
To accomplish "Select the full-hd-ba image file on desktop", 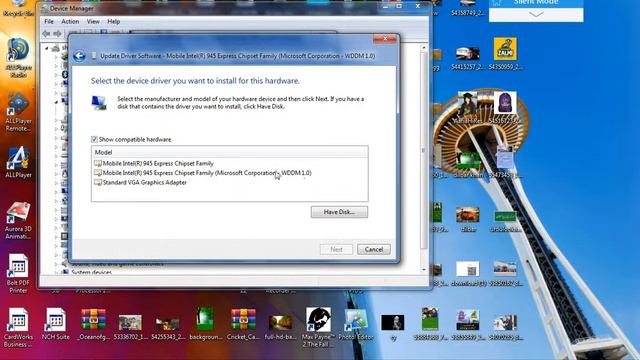I will tap(280, 327).
